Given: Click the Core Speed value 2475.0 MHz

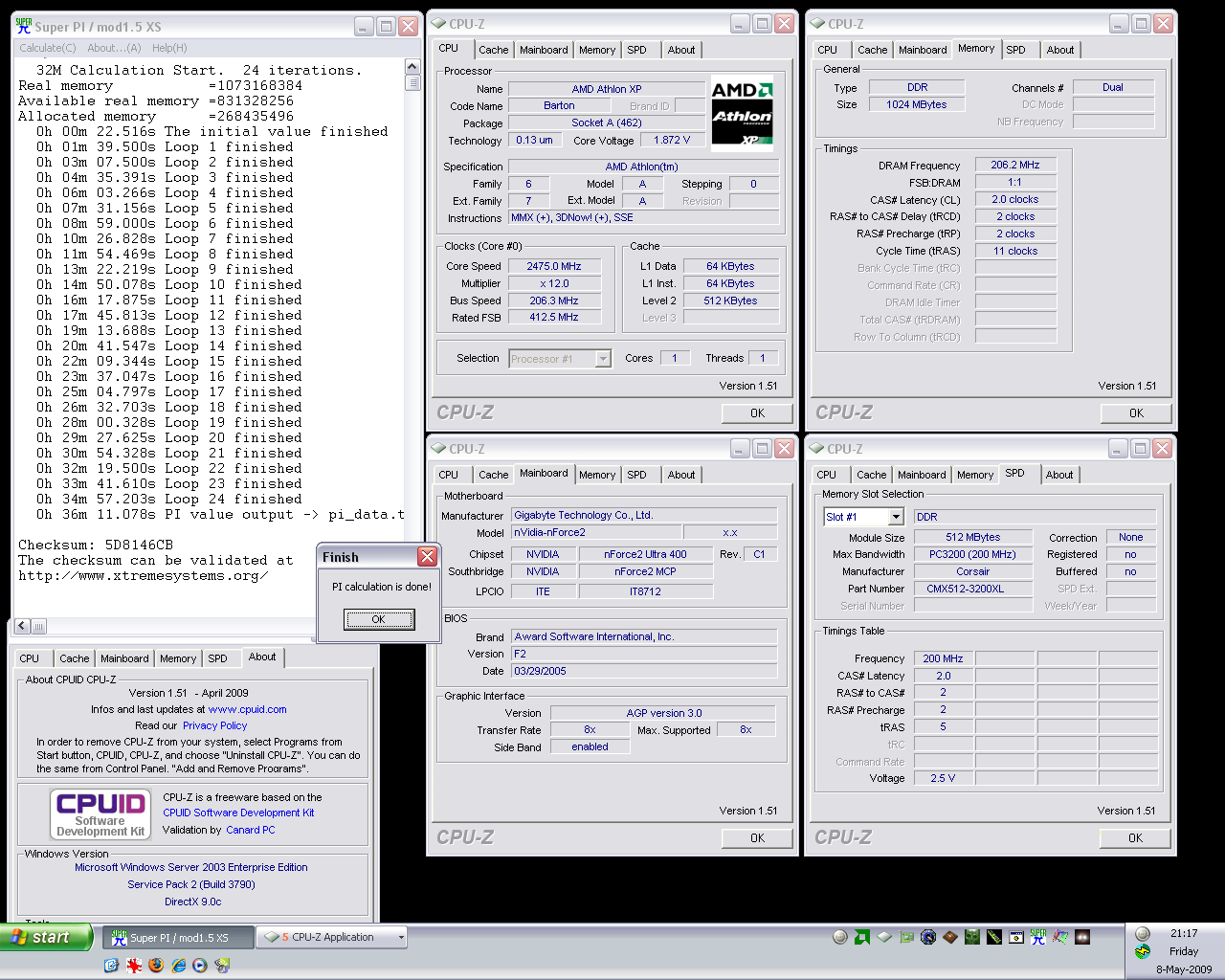Looking at the screenshot, I should (554, 266).
